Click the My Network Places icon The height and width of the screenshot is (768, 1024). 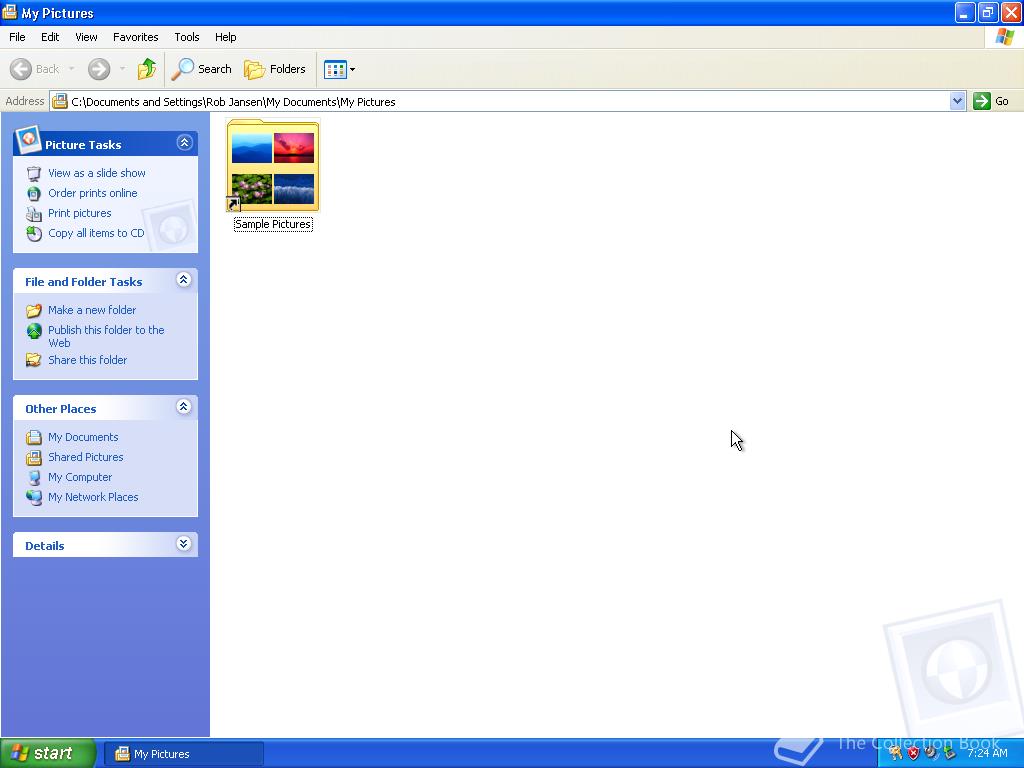point(34,498)
